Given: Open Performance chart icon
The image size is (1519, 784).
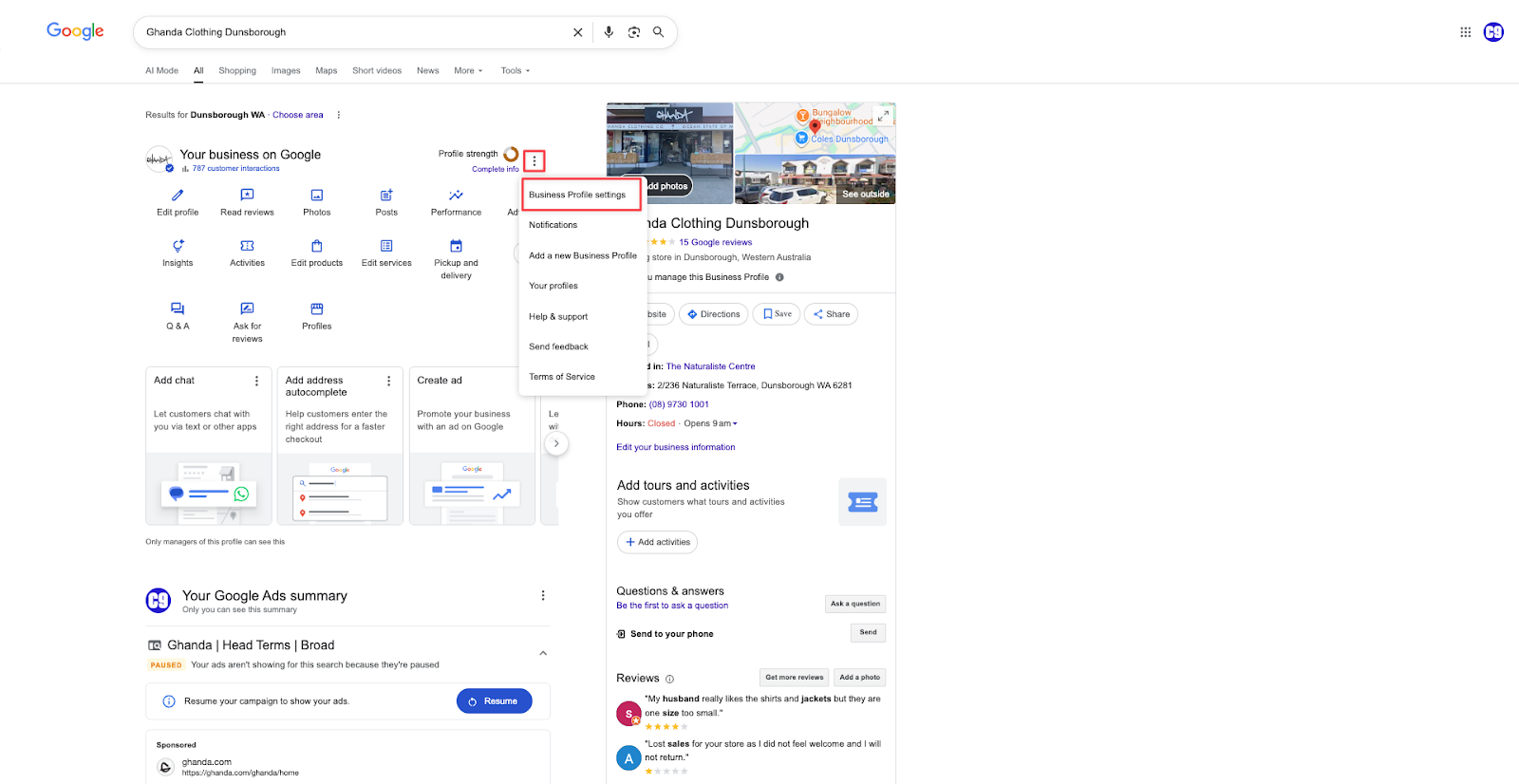Looking at the screenshot, I should point(456,196).
